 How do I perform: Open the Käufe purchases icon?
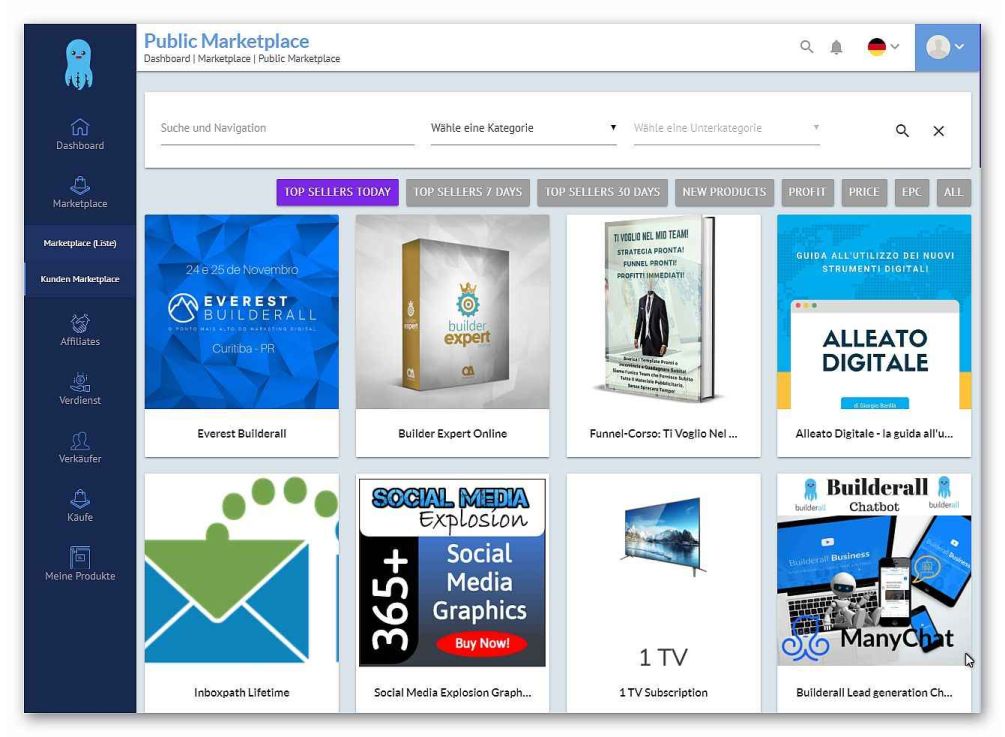click(79, 499)
